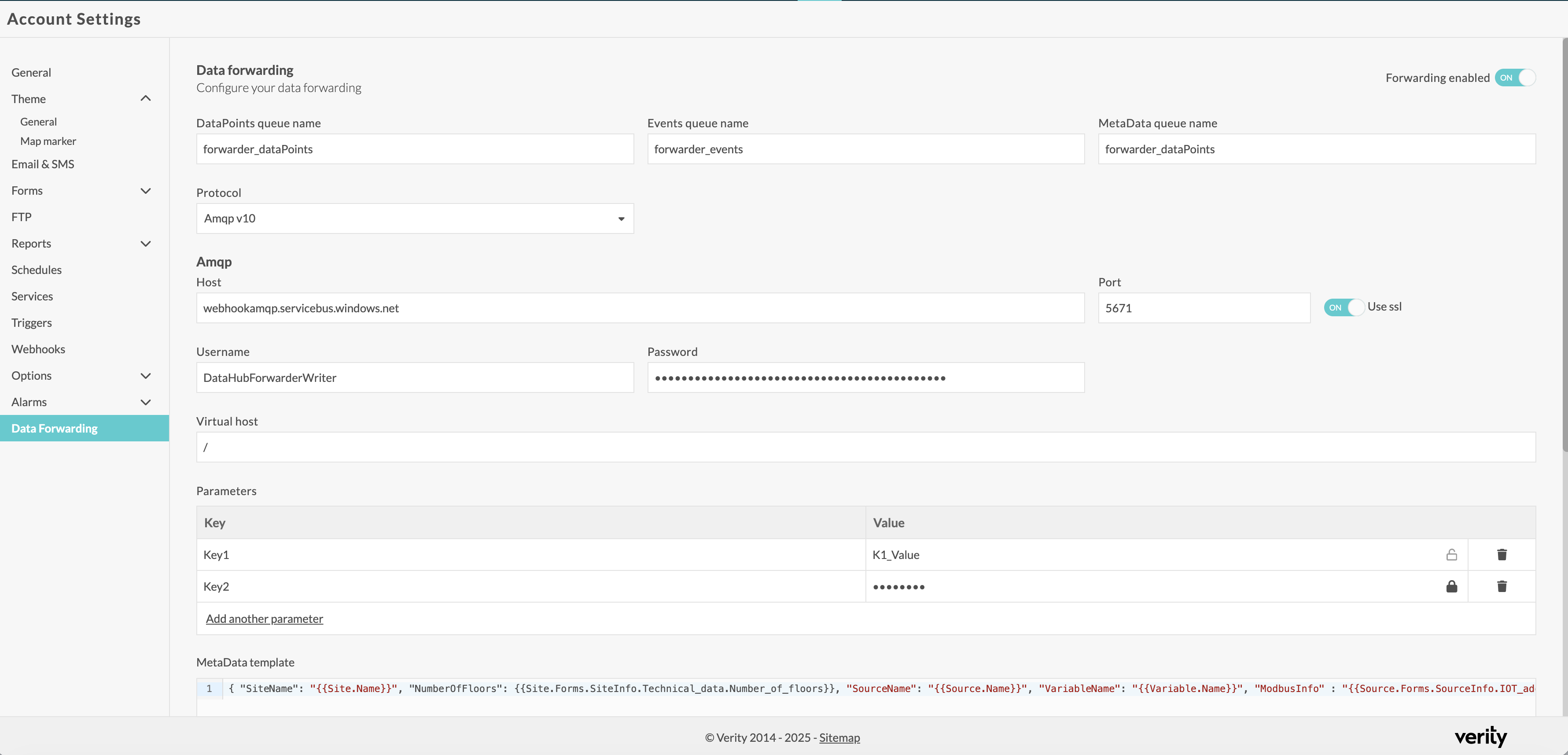The height and width of the screenshot is (755, 1568).
Task: Click into the Port number field
Action: pos(1204,308)
